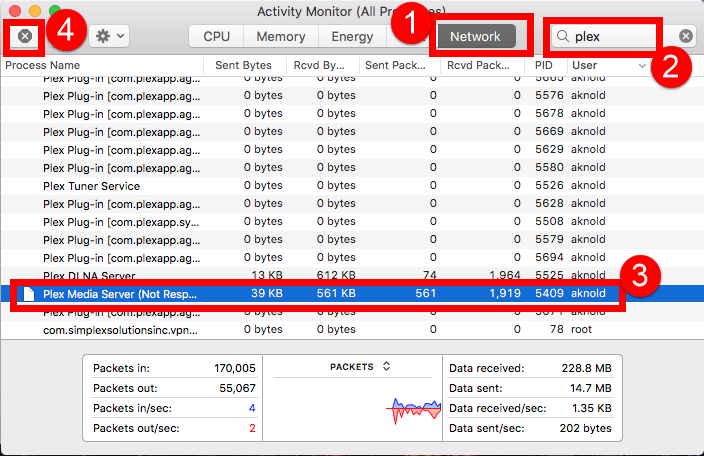Switch to the Memory tab
Viewport: 704px width, 456px height.
click(281, 36)
